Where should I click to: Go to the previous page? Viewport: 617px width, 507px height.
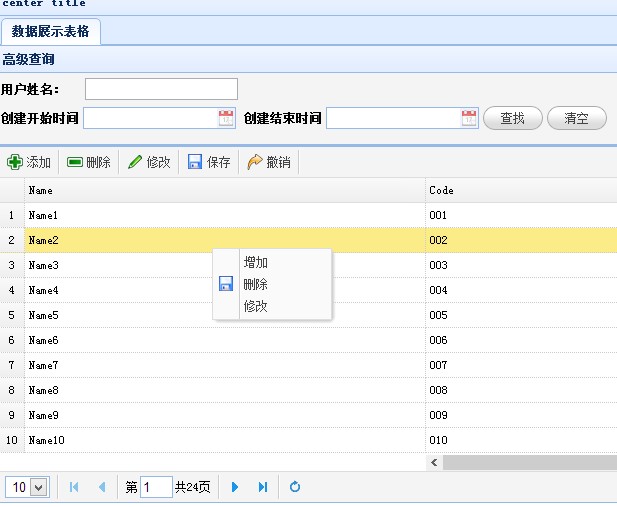pos(102,487)
